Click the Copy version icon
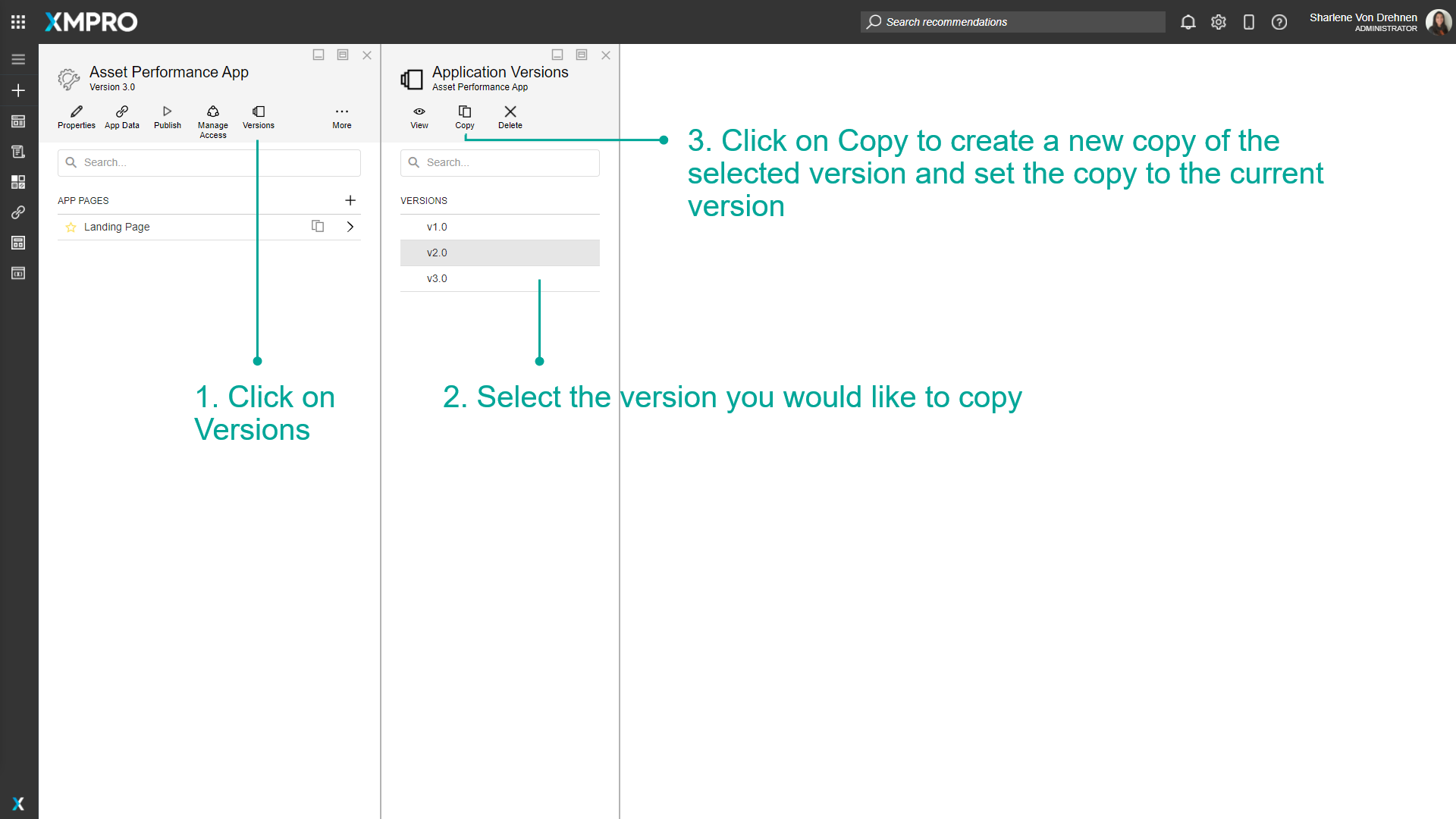Screen dimensions: 1456x819 pos(465,117)
